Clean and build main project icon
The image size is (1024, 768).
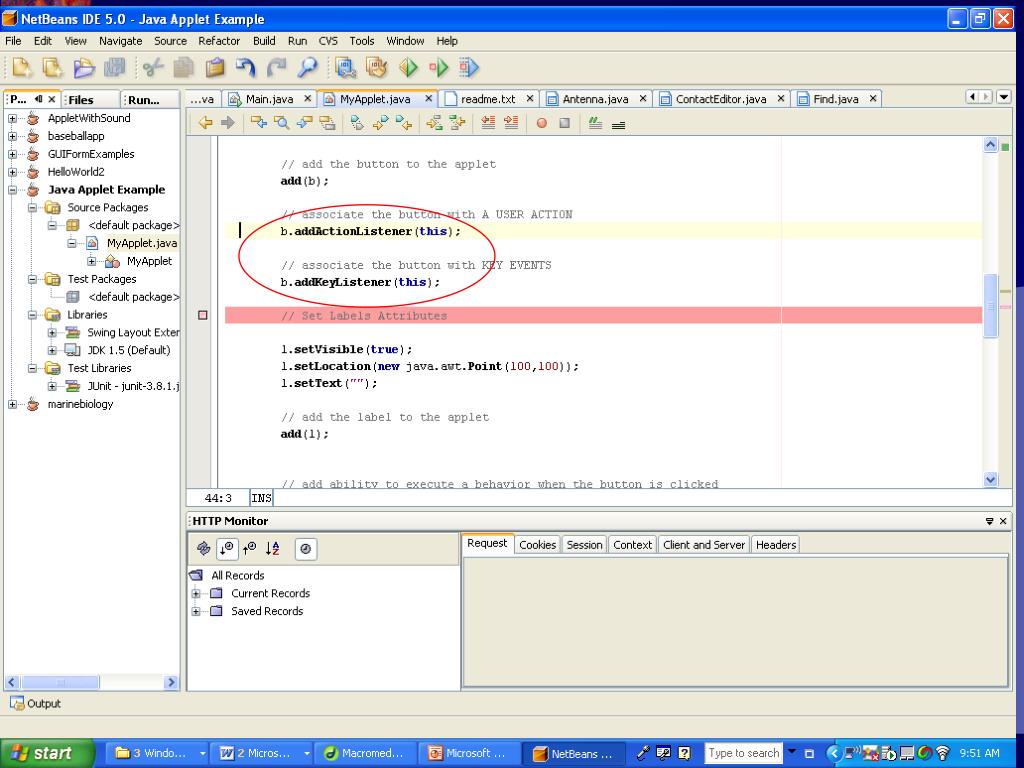pyautogui.click(x=377, y=67)
